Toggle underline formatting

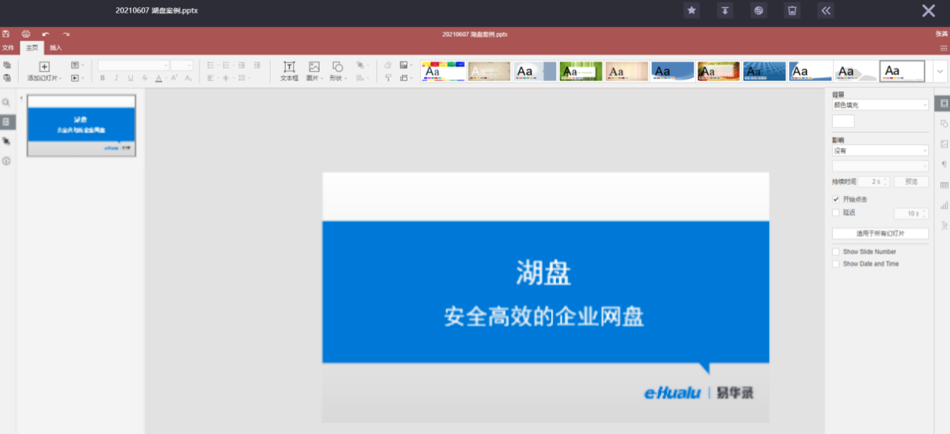(x=130, y=78)
